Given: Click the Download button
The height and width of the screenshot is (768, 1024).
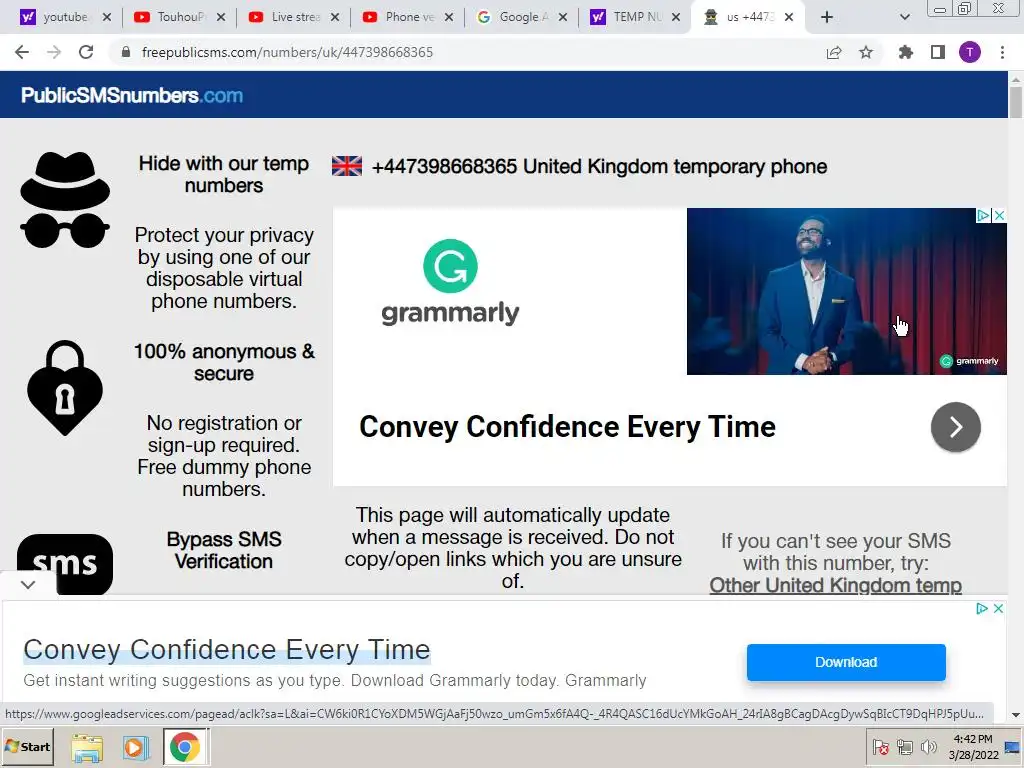Looking at the screenshot, I should click(x=846, y=662).
